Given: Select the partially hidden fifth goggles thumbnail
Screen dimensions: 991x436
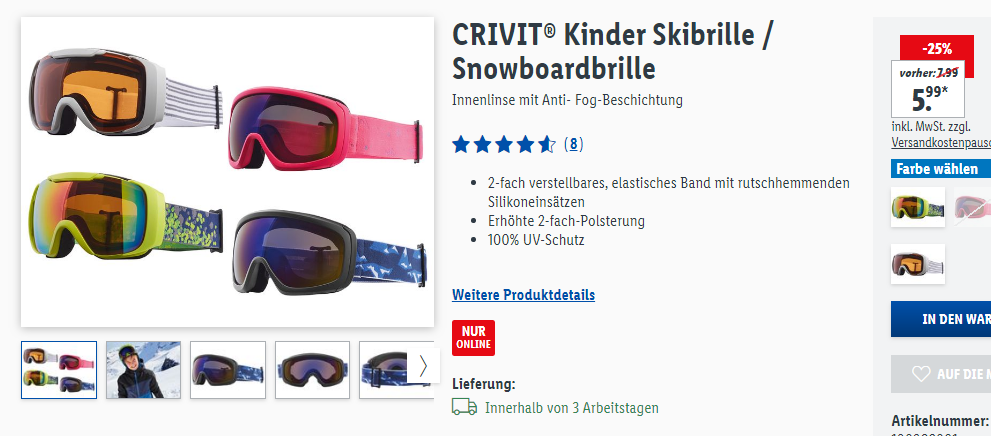Looking at the screenshot, I should (383, 370).
